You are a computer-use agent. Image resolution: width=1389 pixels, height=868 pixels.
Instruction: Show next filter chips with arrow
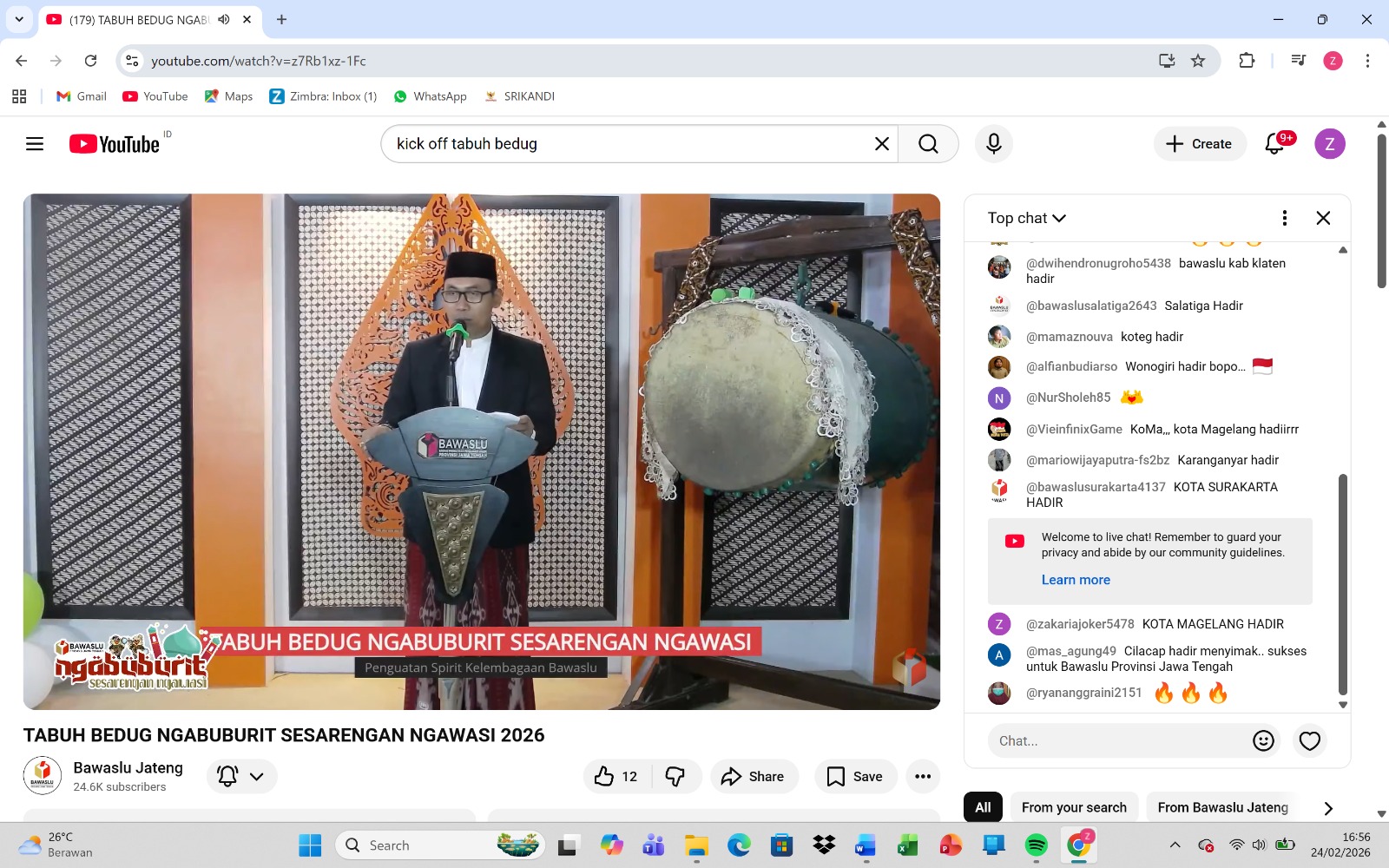(1328, 808)
